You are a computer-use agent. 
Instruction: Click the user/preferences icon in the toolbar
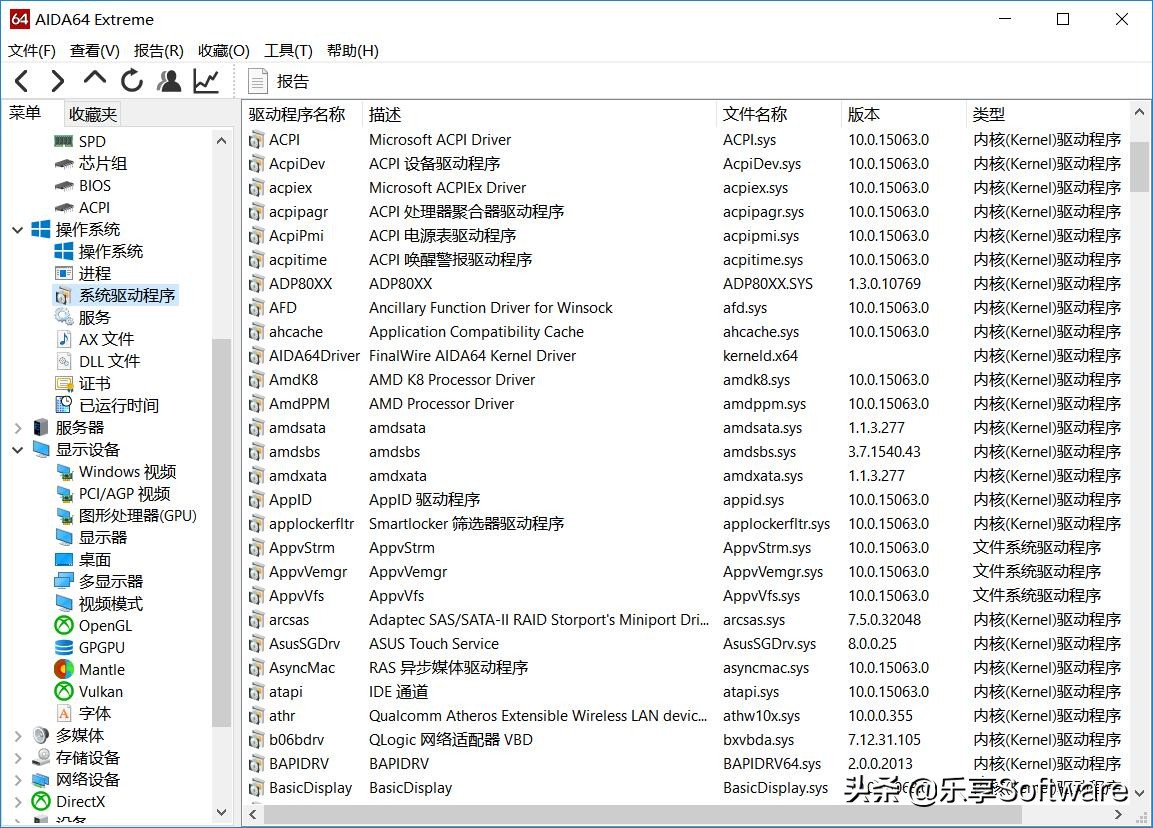point(168,81)
